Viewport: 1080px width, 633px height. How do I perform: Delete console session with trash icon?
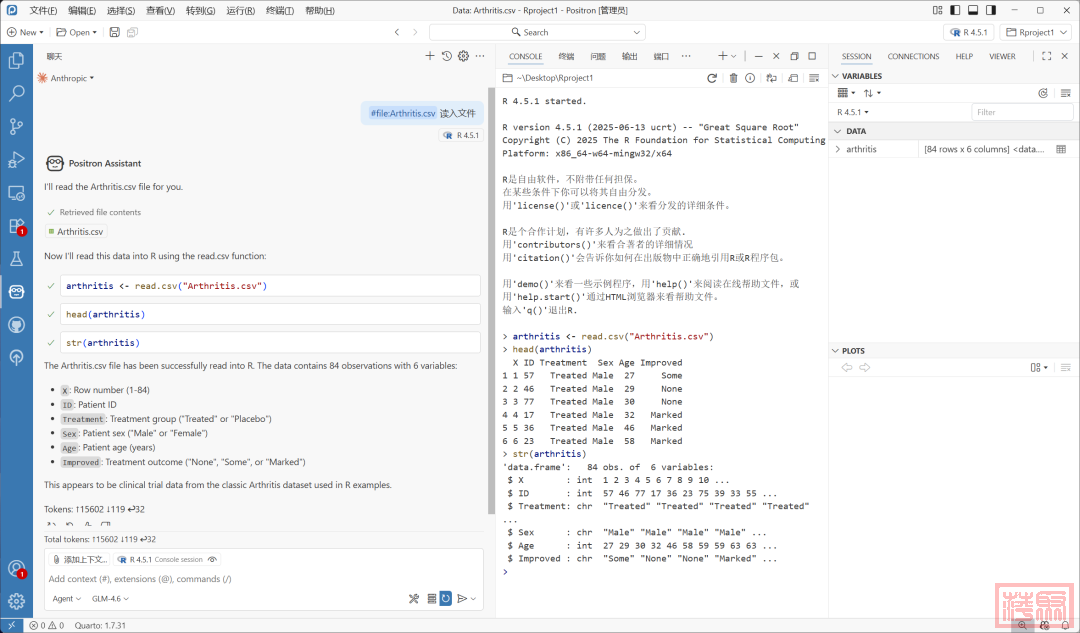733,78
